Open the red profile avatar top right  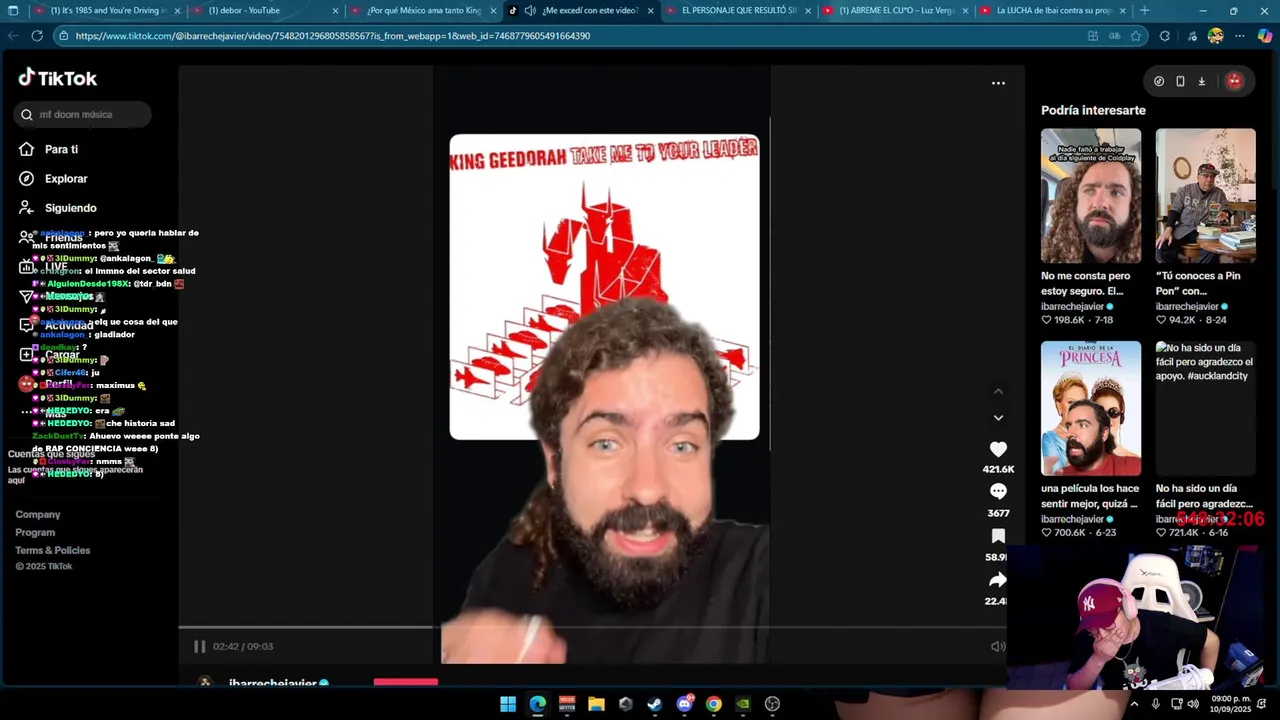(x=1234, y=81)
